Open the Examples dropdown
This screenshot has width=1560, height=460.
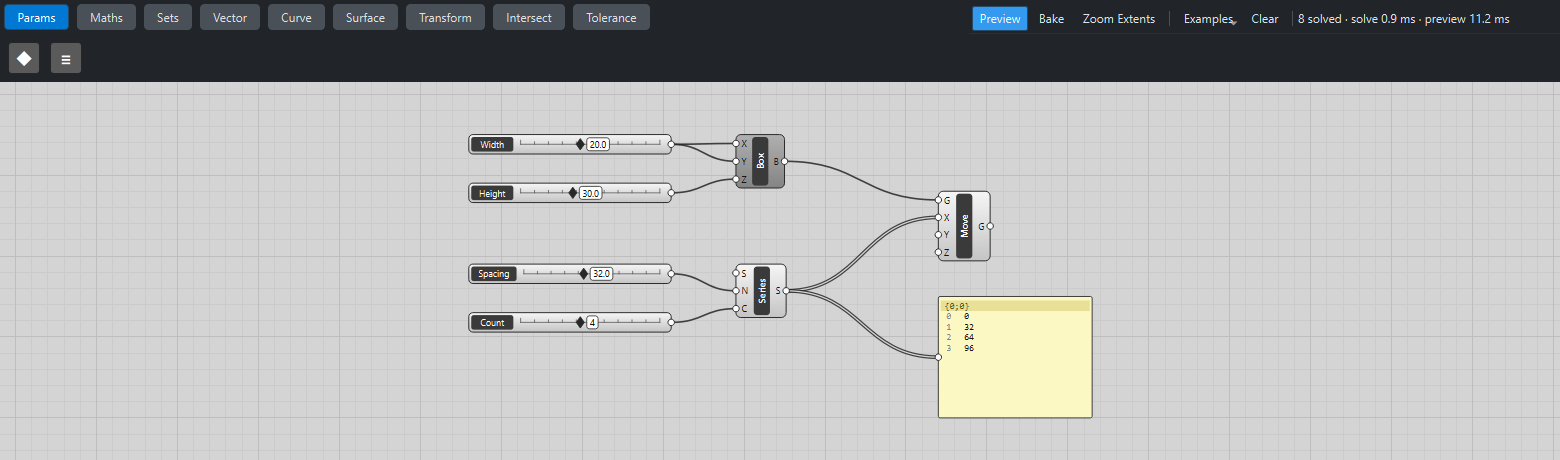point(1210,19)
